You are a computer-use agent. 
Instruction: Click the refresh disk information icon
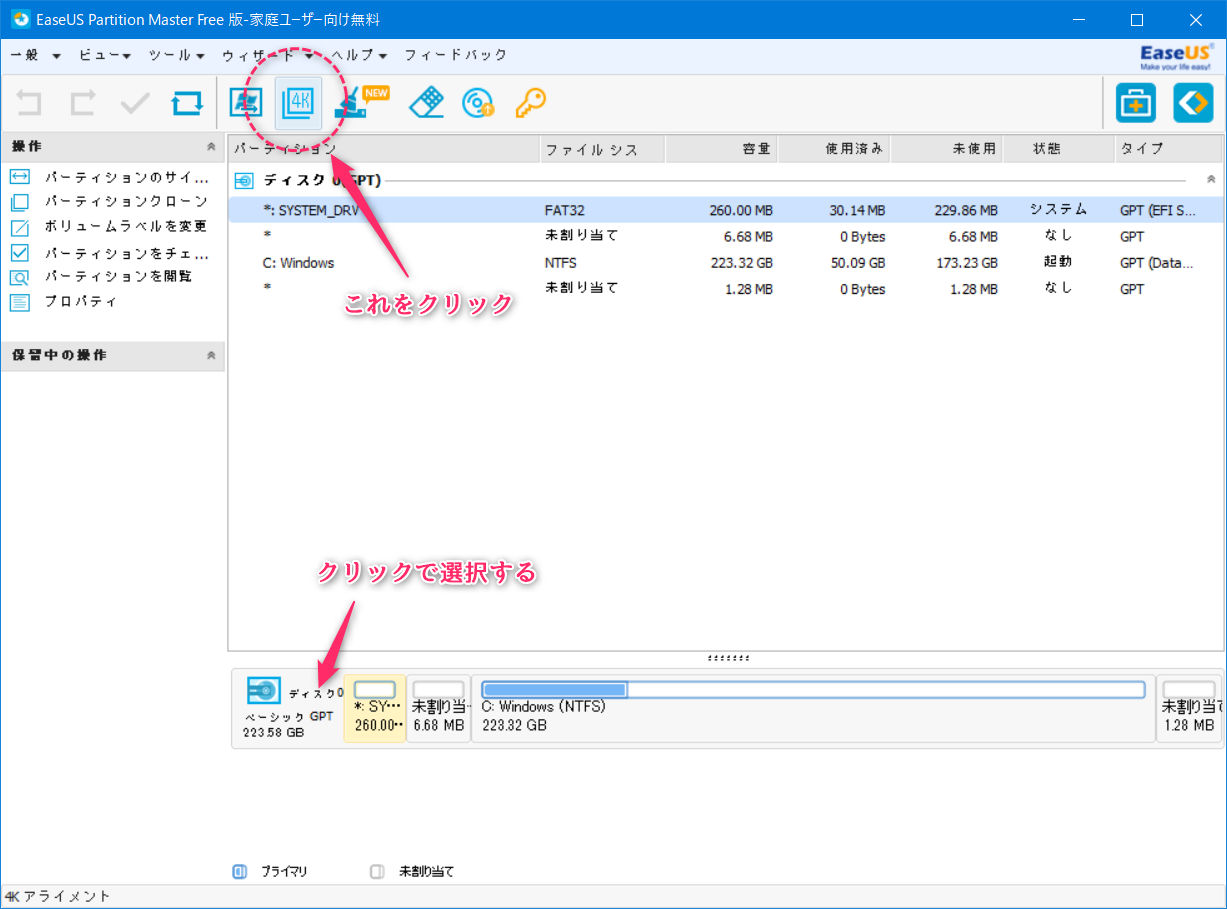186,103
